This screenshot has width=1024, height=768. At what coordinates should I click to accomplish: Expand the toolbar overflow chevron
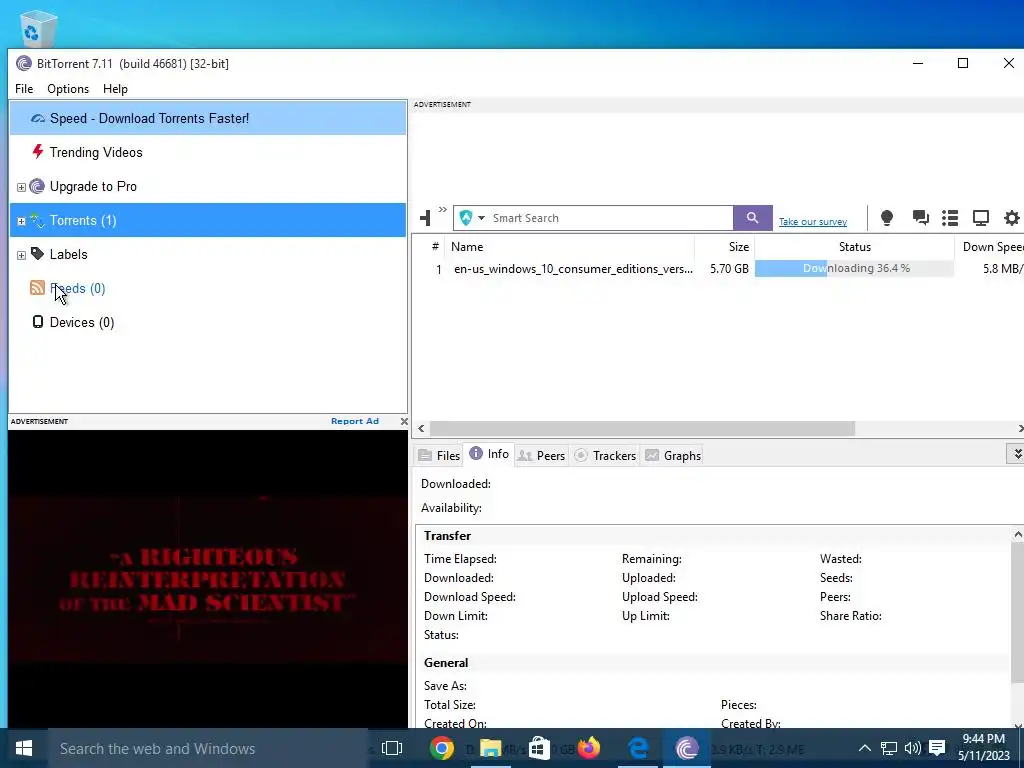(443, 210)
